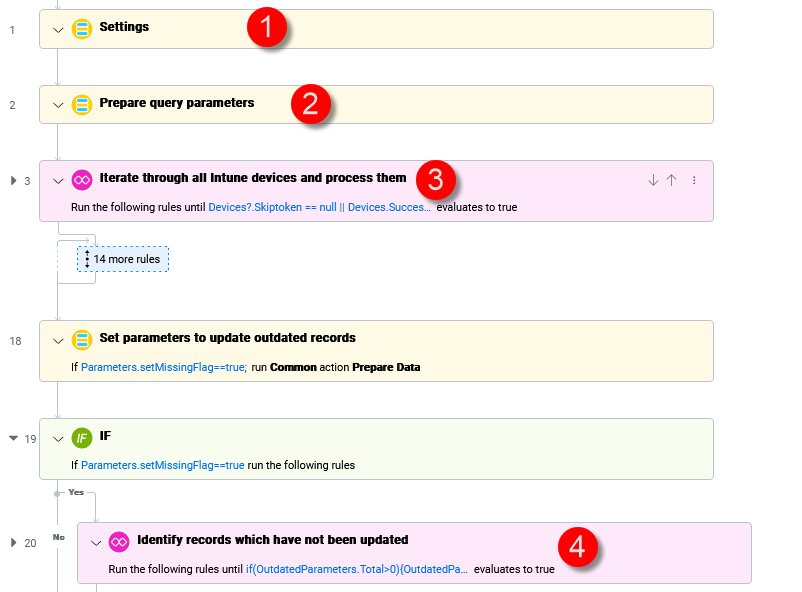Viewport: 802px width, 592px height.
Task: Click the loop icon on Identify records block
Action: tap(118, 540)
